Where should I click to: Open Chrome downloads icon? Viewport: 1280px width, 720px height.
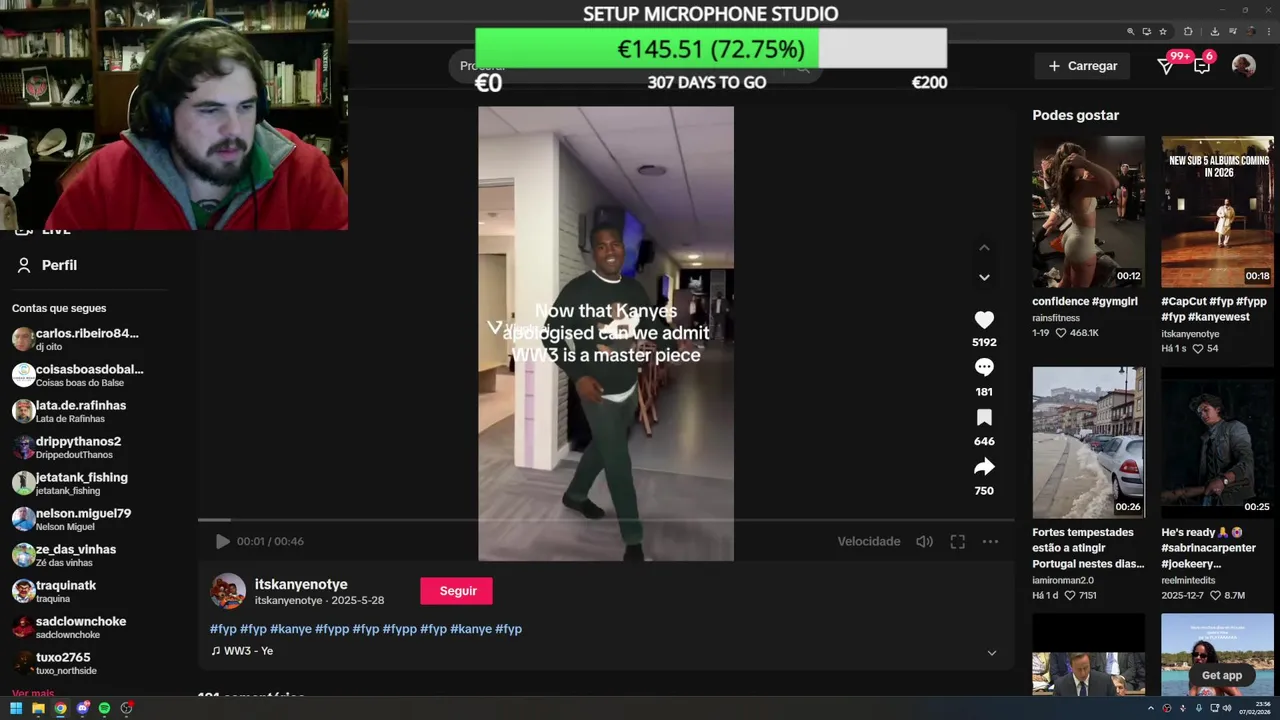(x=1215, y=32)
